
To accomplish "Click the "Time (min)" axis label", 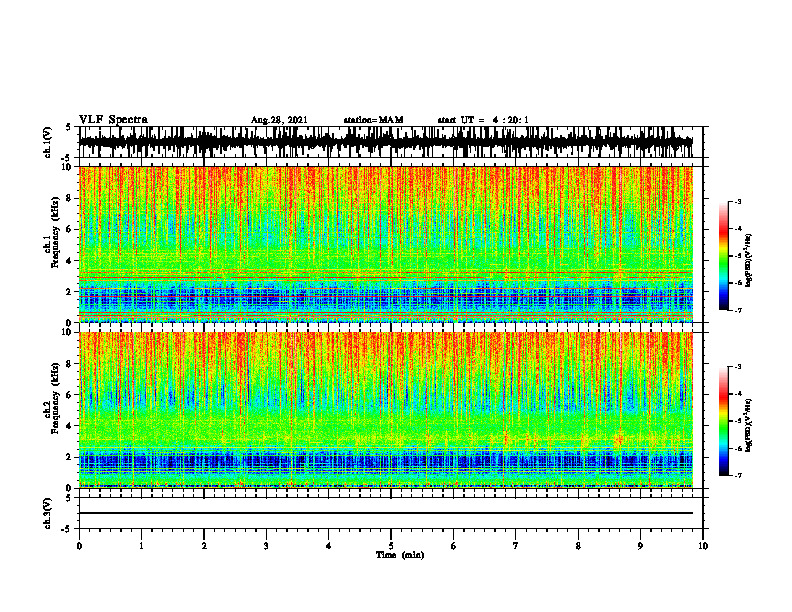I will coord(400,555).
